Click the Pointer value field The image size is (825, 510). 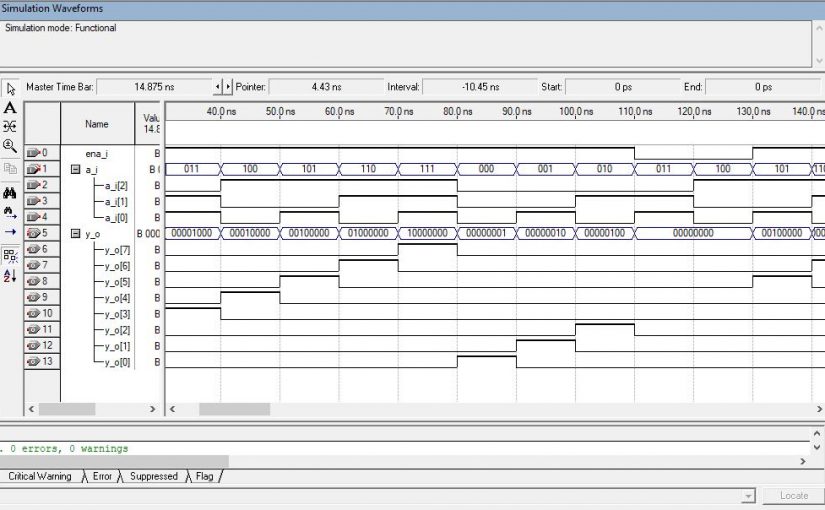[x=326, y=87]
